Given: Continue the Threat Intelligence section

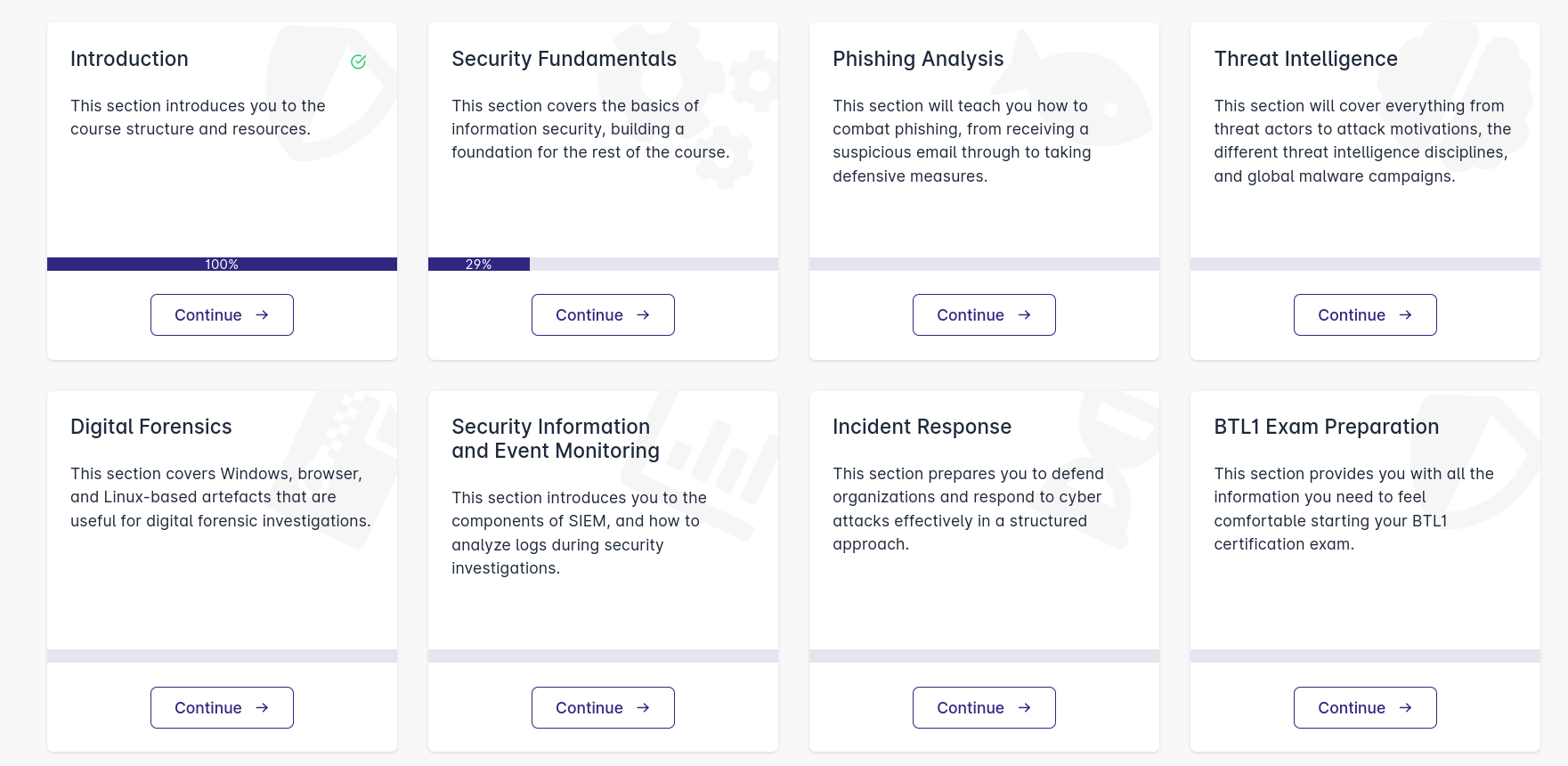Looking at the screenshot, I should click(x=1365, y=314).
